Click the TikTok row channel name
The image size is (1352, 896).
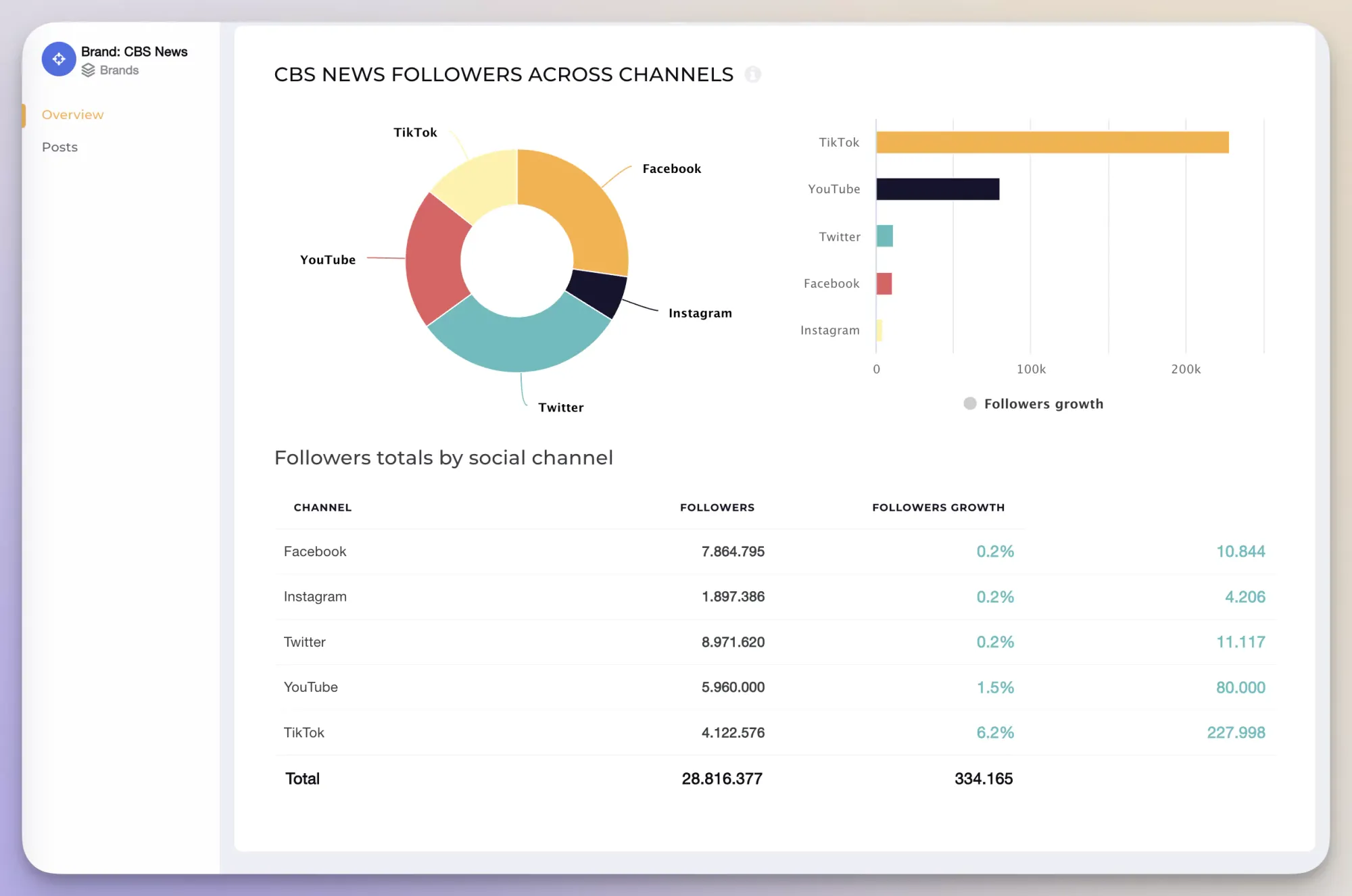coord(304,732)
